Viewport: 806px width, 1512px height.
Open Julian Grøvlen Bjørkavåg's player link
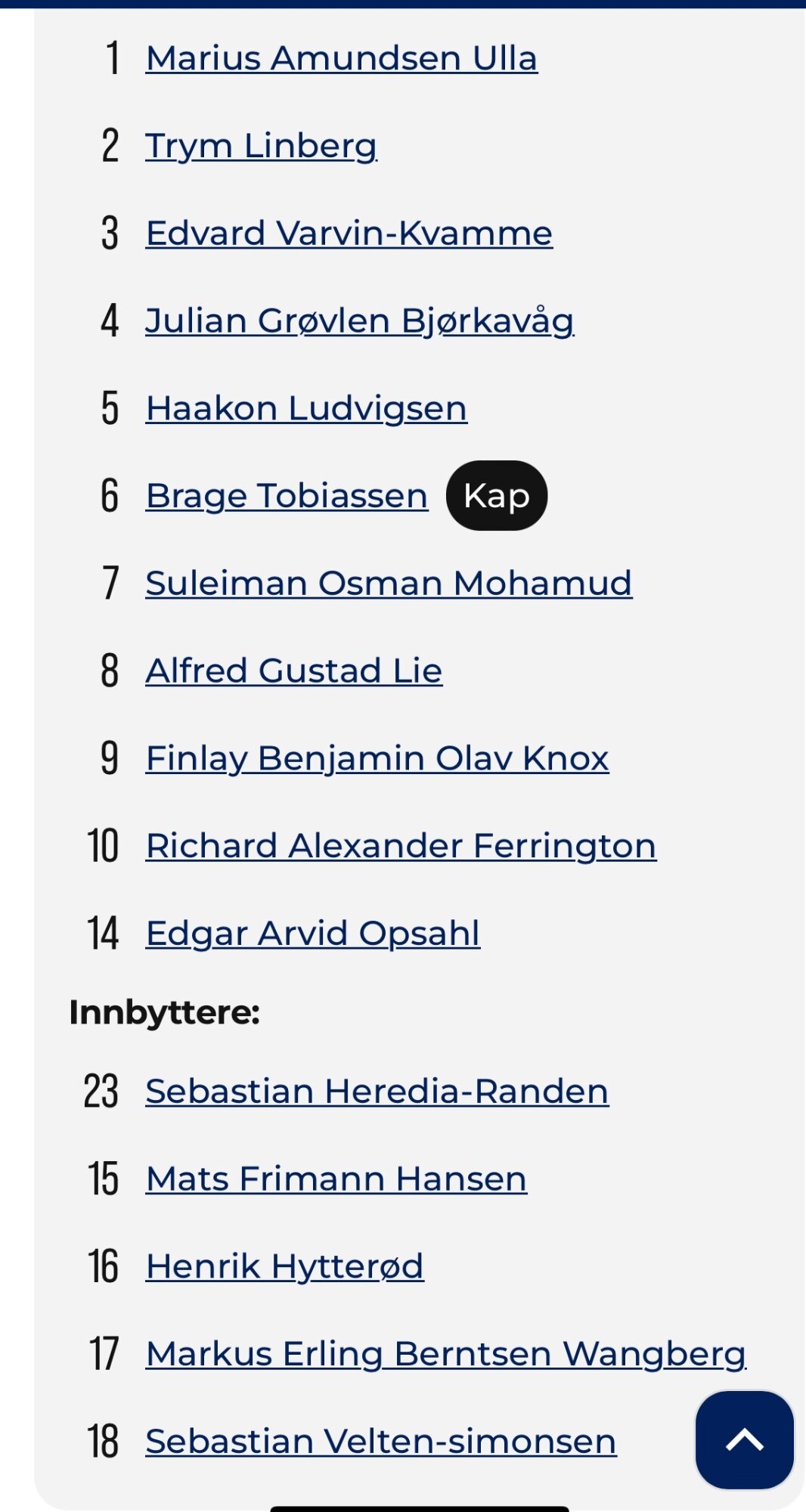tap(360, 321)
